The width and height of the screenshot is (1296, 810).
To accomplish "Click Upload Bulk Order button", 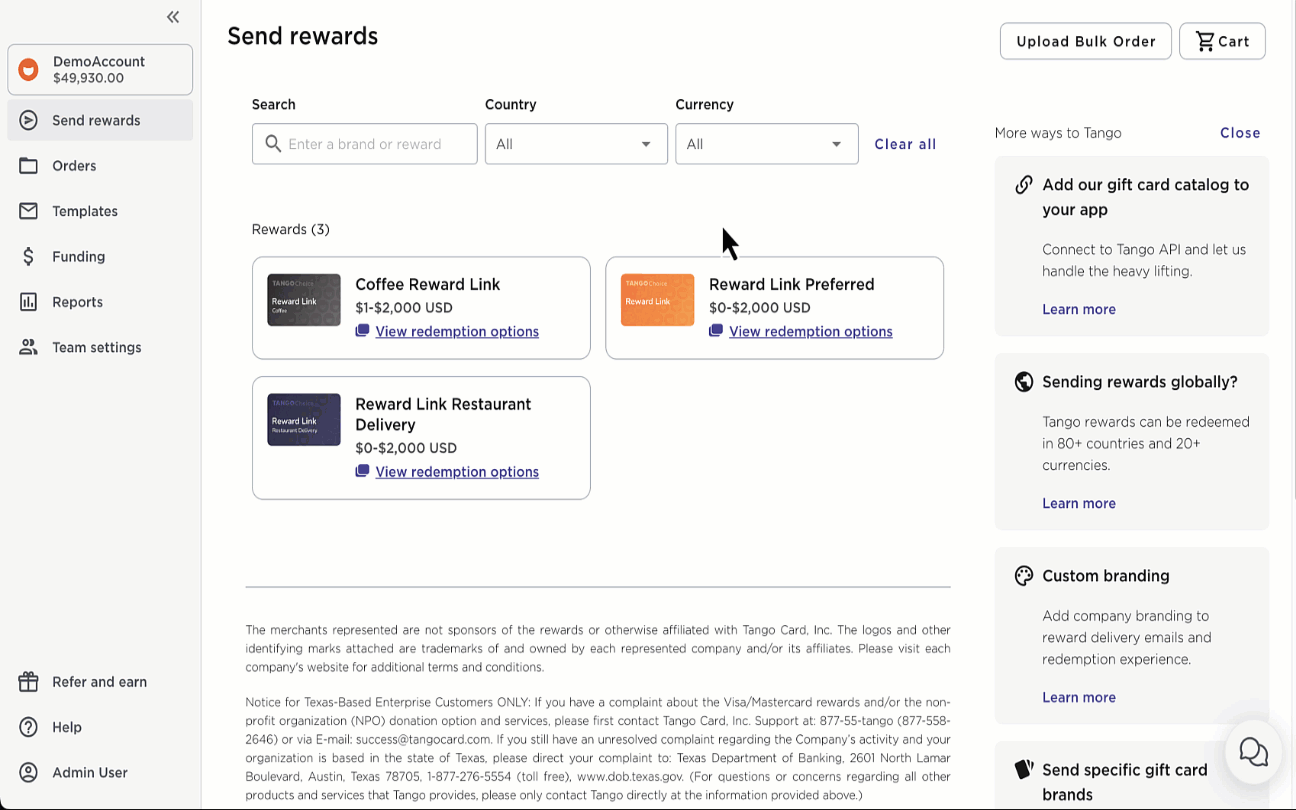I will tap(1086, 41).
